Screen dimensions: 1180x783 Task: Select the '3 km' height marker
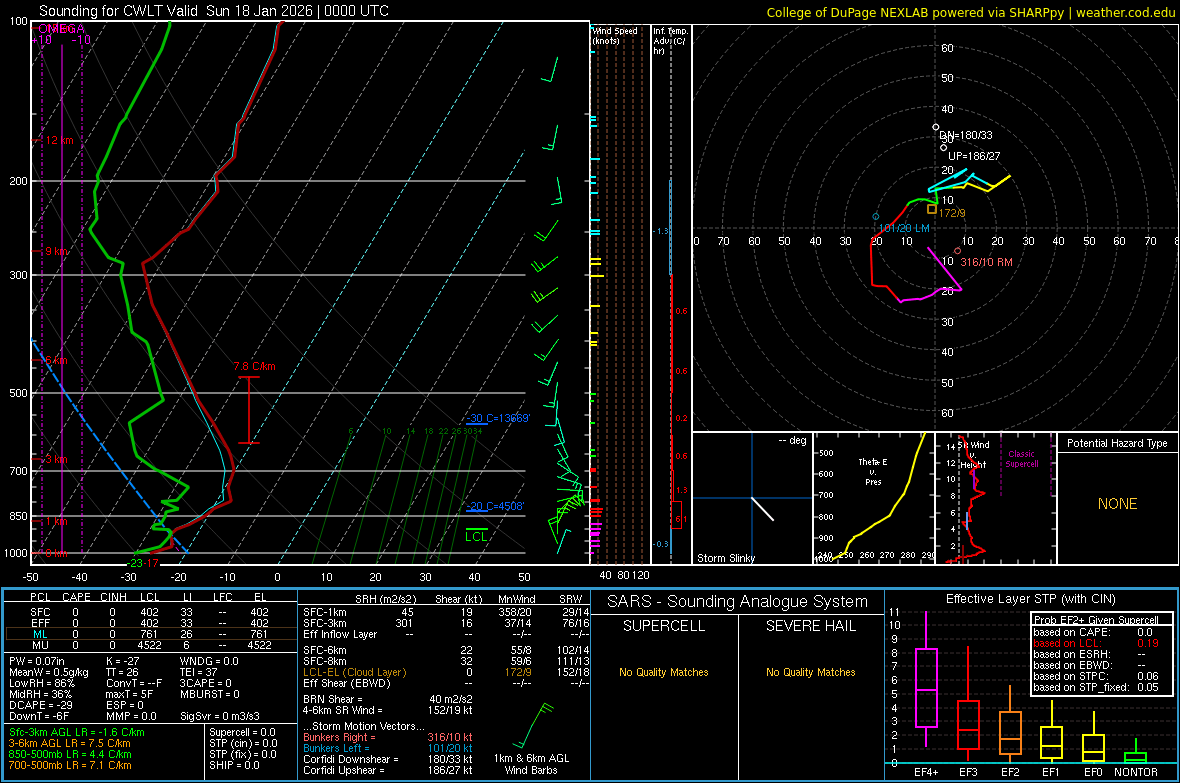(x=56, y=459)
